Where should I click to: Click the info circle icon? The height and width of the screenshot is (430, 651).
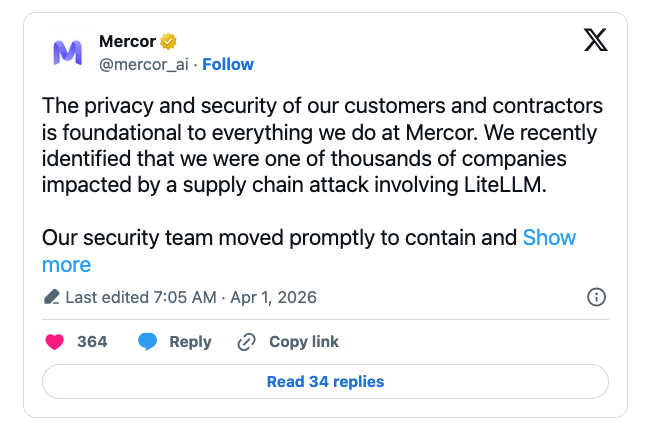click(596, 297)
